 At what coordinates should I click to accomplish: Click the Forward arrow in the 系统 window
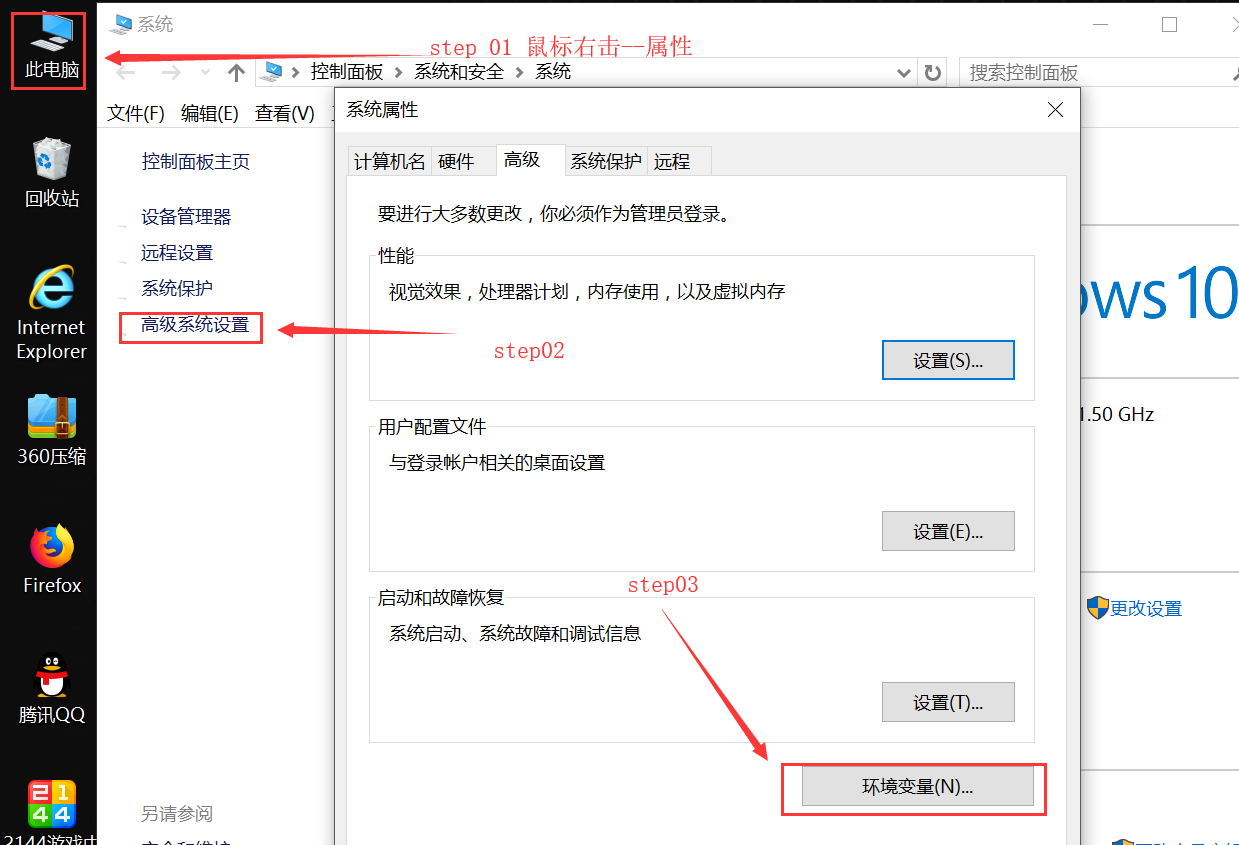pos(172,72)
